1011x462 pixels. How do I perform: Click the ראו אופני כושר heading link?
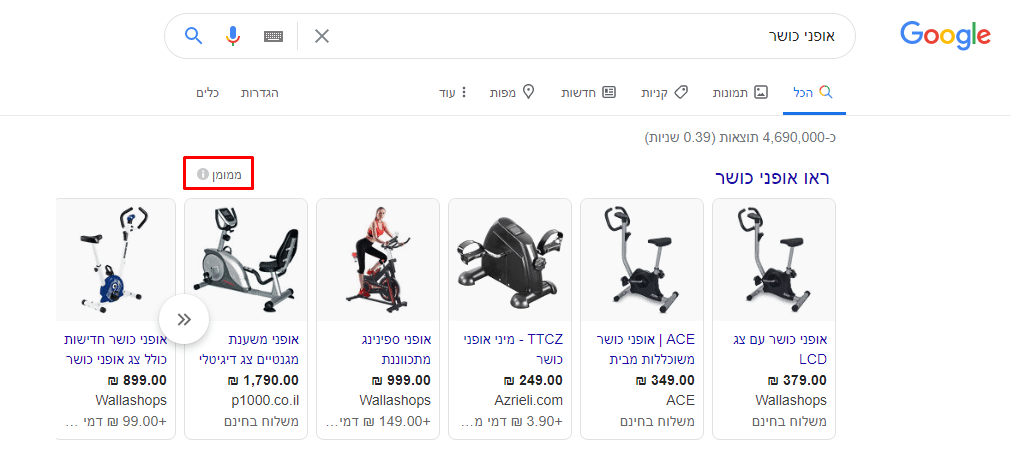(772, 178)
